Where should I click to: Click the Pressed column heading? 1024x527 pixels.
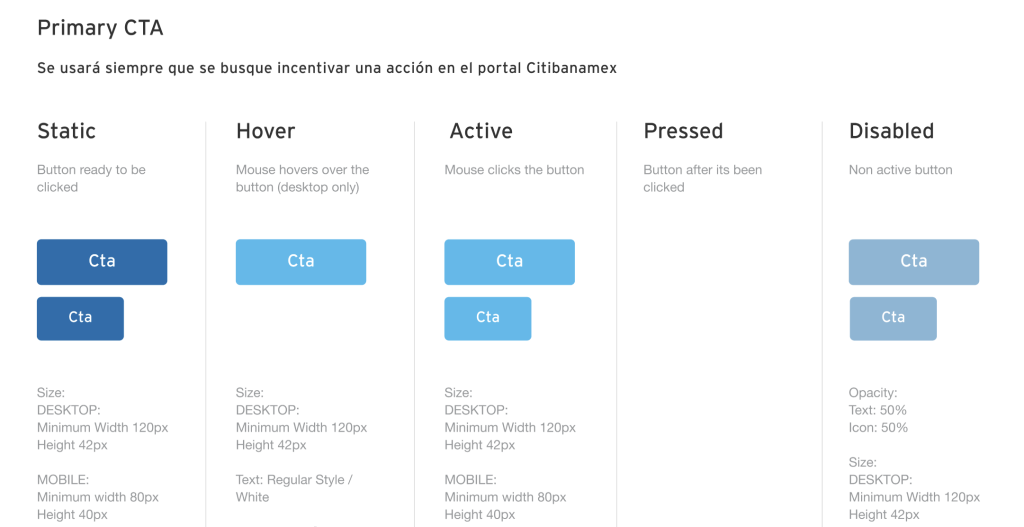click(683, 131)
